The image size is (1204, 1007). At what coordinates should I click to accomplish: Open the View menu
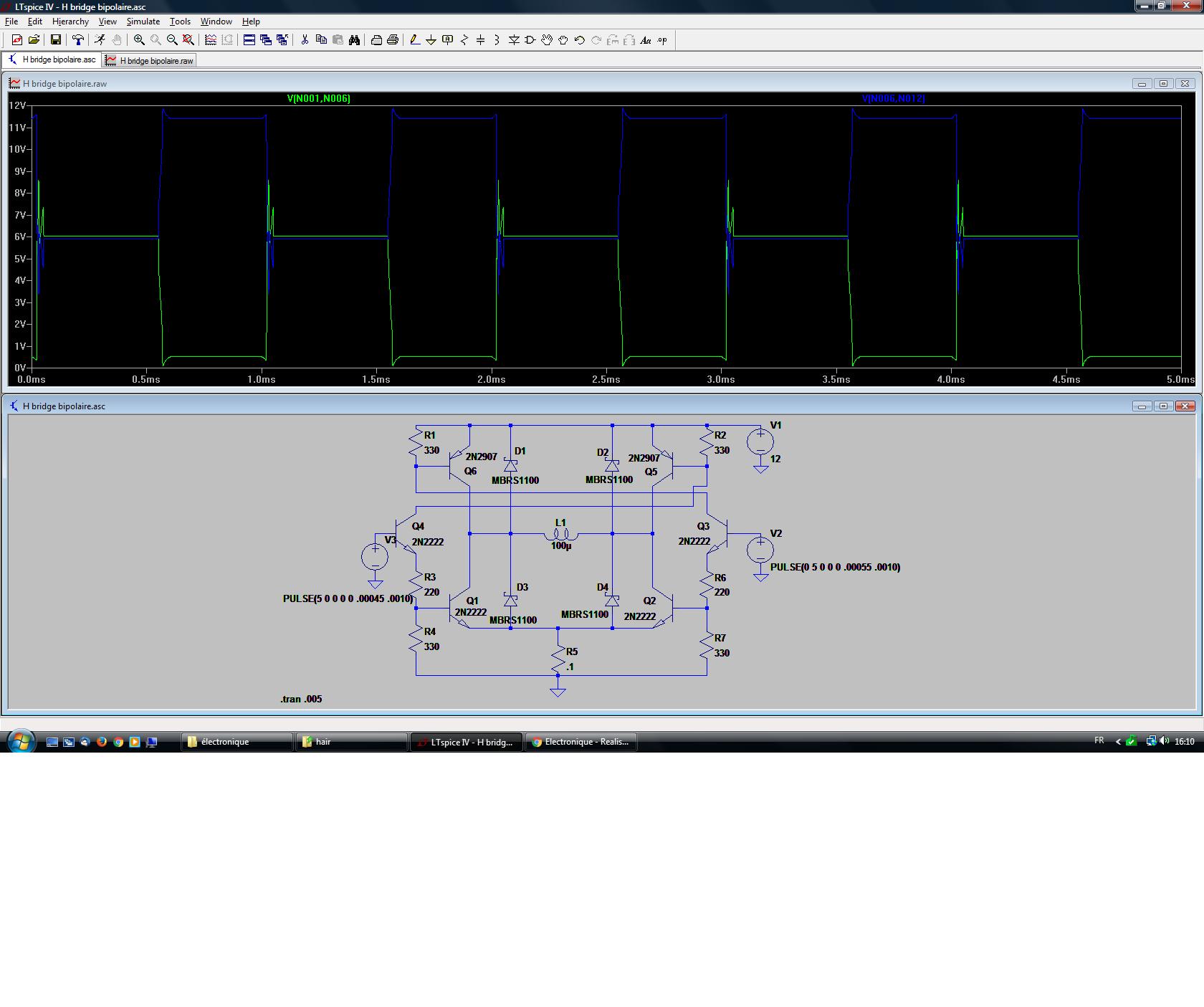[x=107, y=22]
